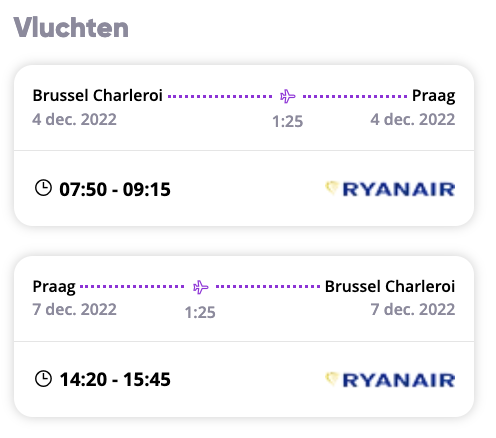Click the 1:25 duration on return flight
The image size is (496, 438).
point(200,313)
